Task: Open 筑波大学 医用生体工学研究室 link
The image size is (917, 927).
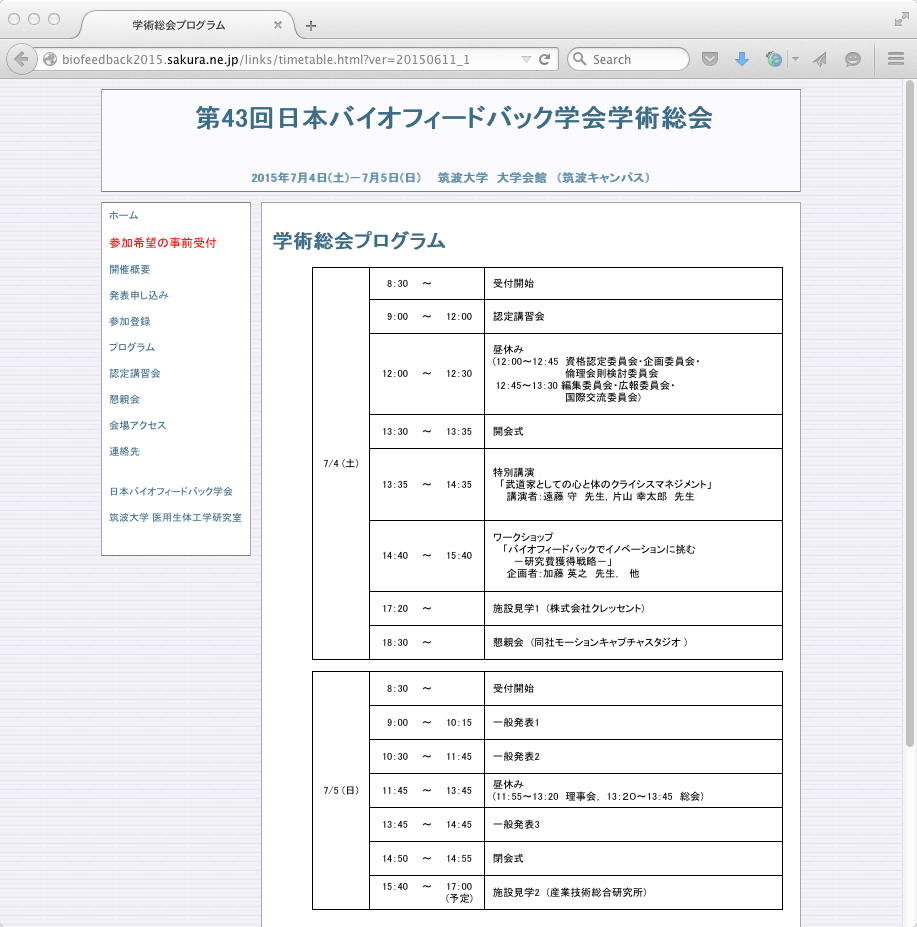Action: point(175,517)
